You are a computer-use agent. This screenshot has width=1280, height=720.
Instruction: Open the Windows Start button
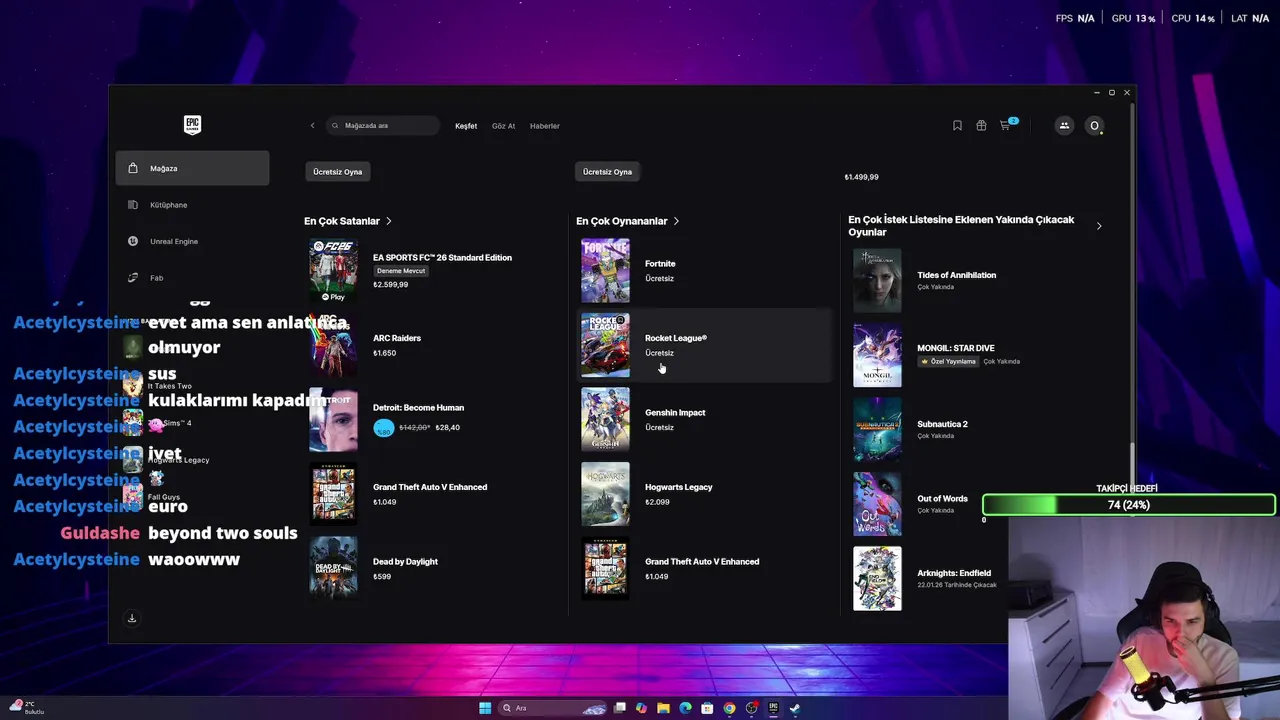[x=485, y=708]
